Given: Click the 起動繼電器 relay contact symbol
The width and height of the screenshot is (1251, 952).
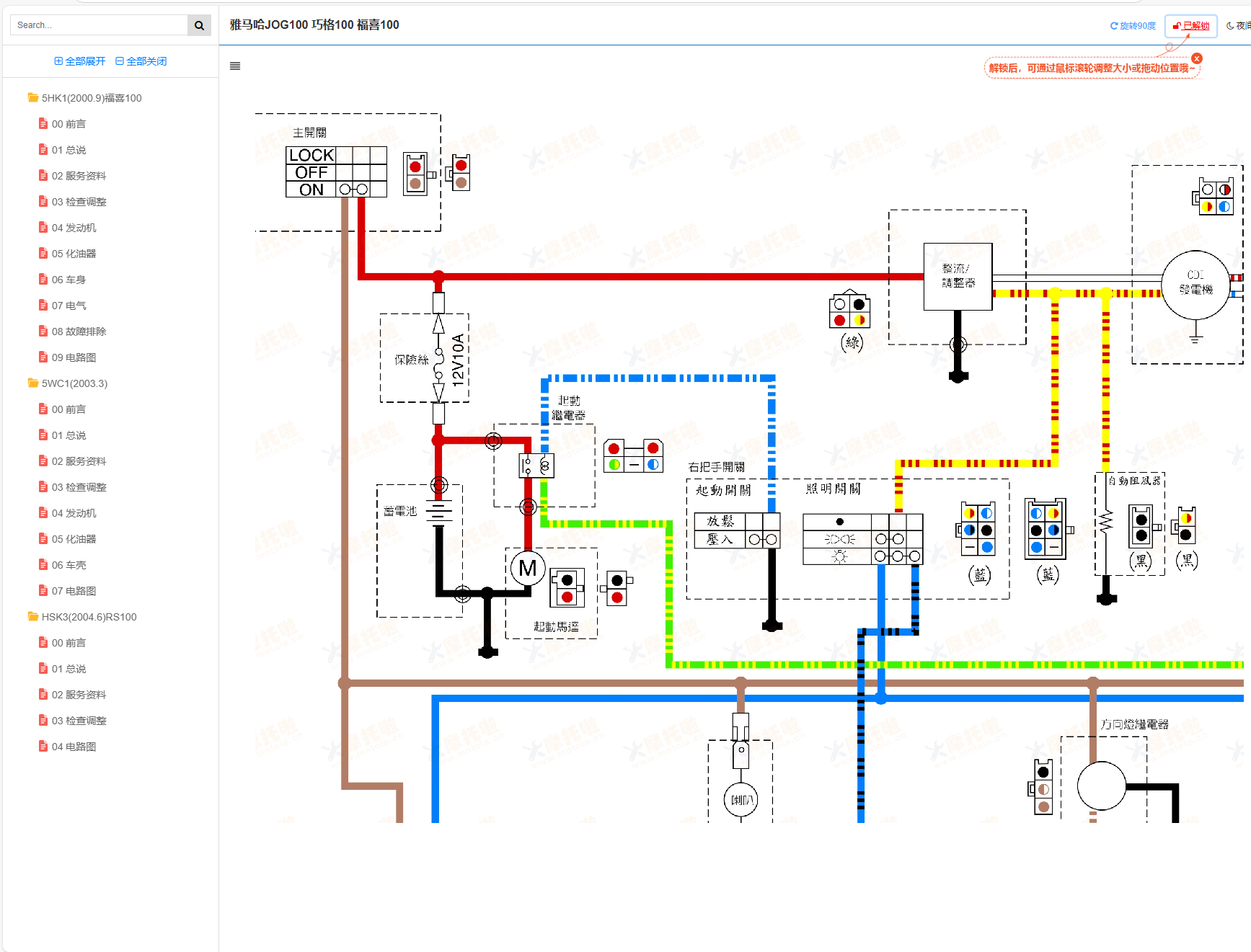Looking at the screenshot, I should 536,466.
